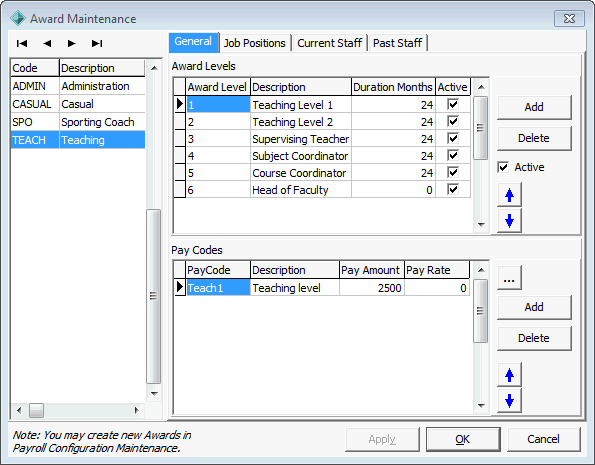The width and height of the screenshot is (595, 465).
Task: Move pay code down with blue arrow
Action: coord(509,400)
